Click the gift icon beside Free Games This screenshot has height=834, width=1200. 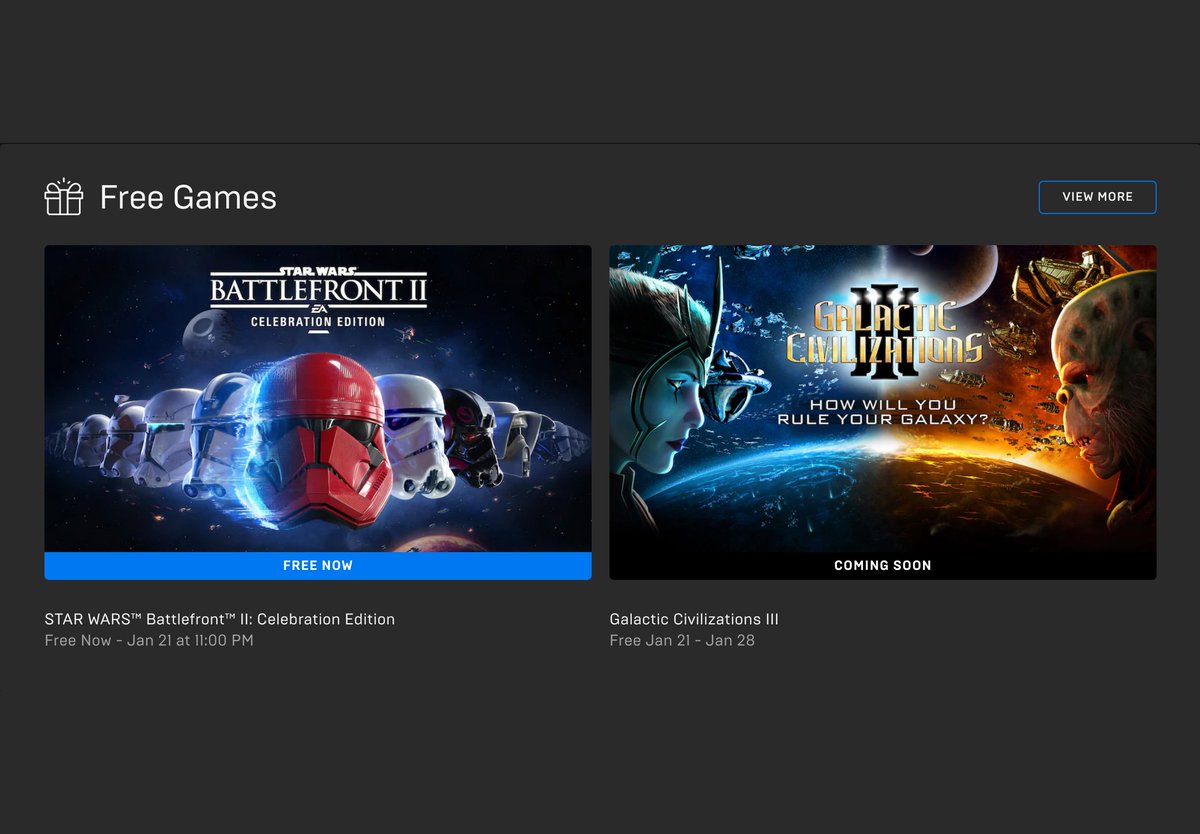63,197
